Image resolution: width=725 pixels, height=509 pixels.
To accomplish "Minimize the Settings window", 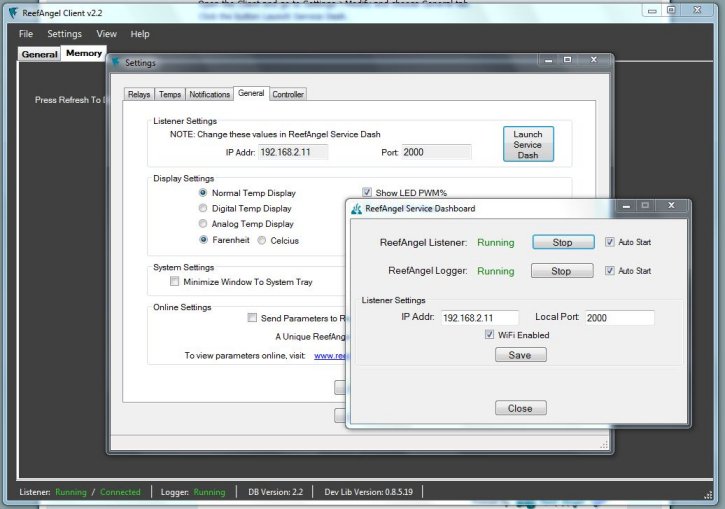I will point(548,60).
